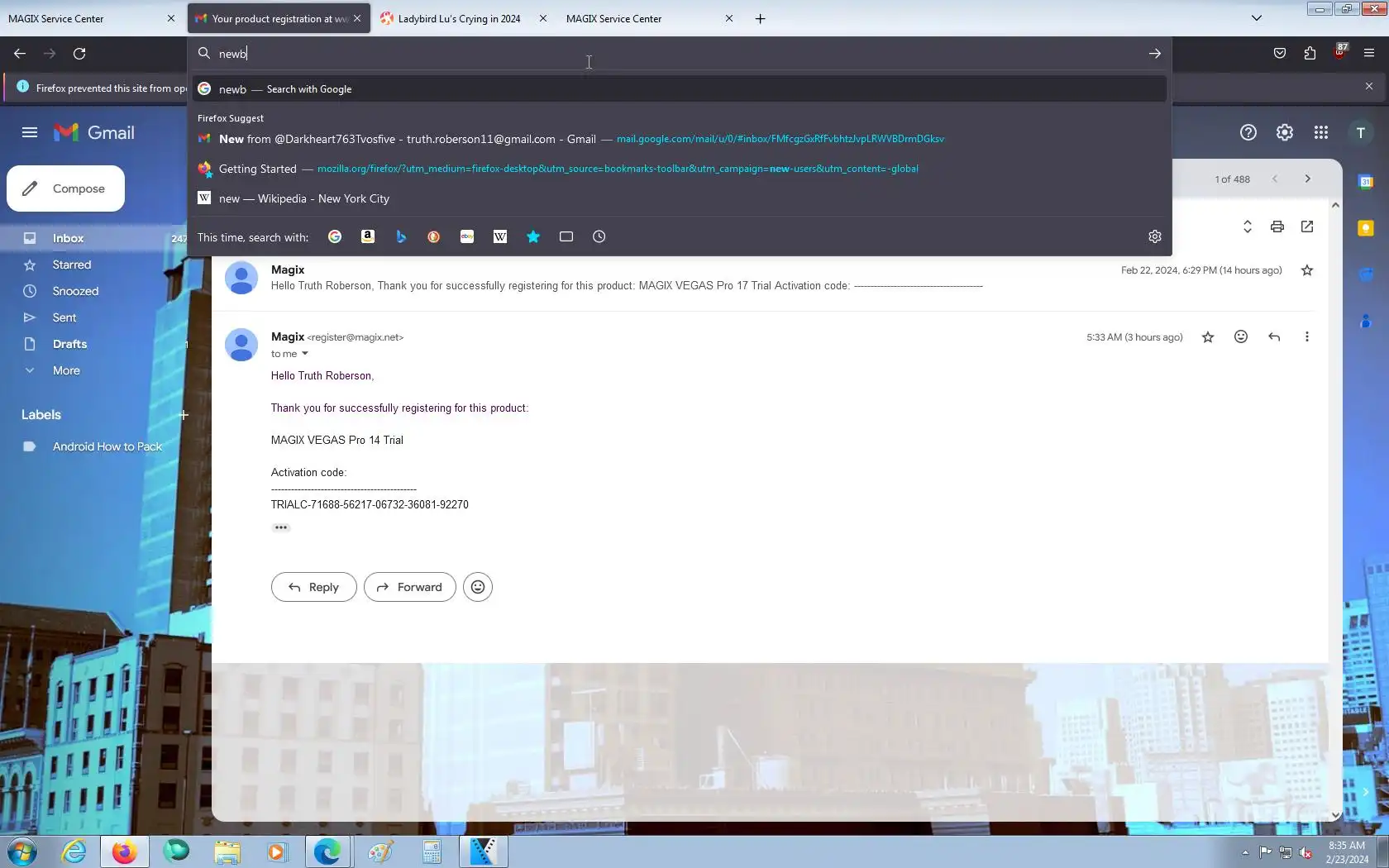
Task: Switch to Ladybird Lu's Crying in 2024 tab
Action: pos(460,18)
